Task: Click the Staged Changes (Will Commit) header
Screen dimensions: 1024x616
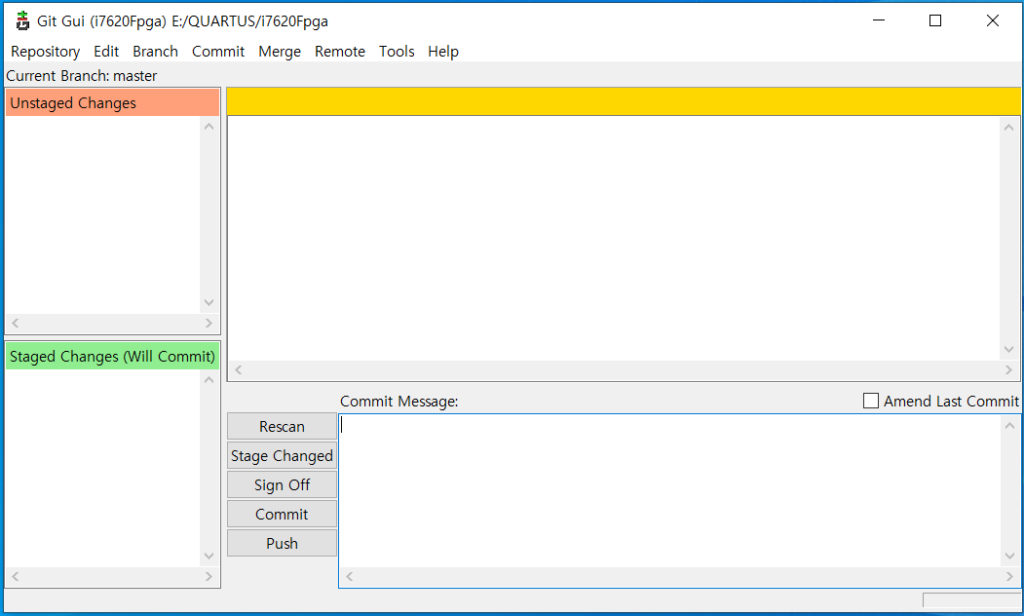Action: click(112, 357)
